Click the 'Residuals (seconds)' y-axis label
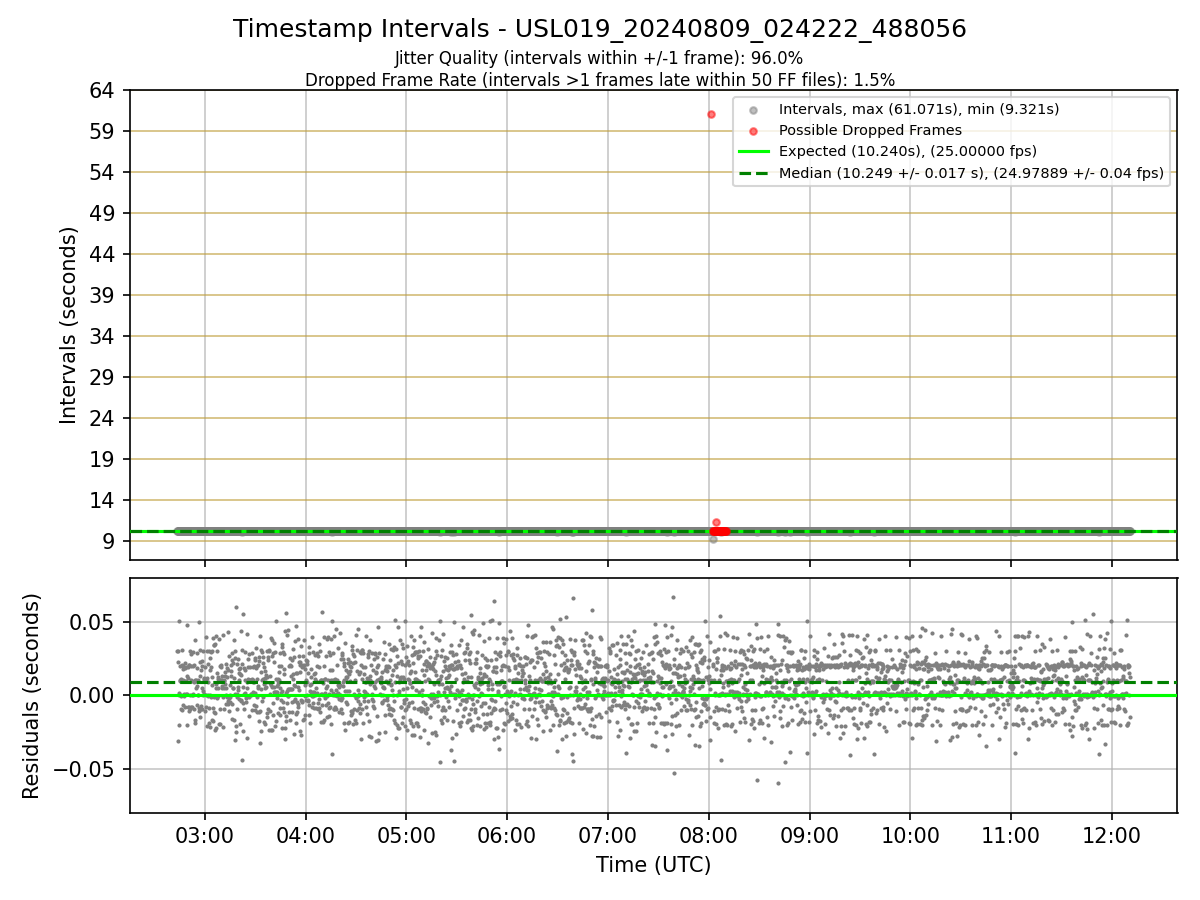 point(32,696)
